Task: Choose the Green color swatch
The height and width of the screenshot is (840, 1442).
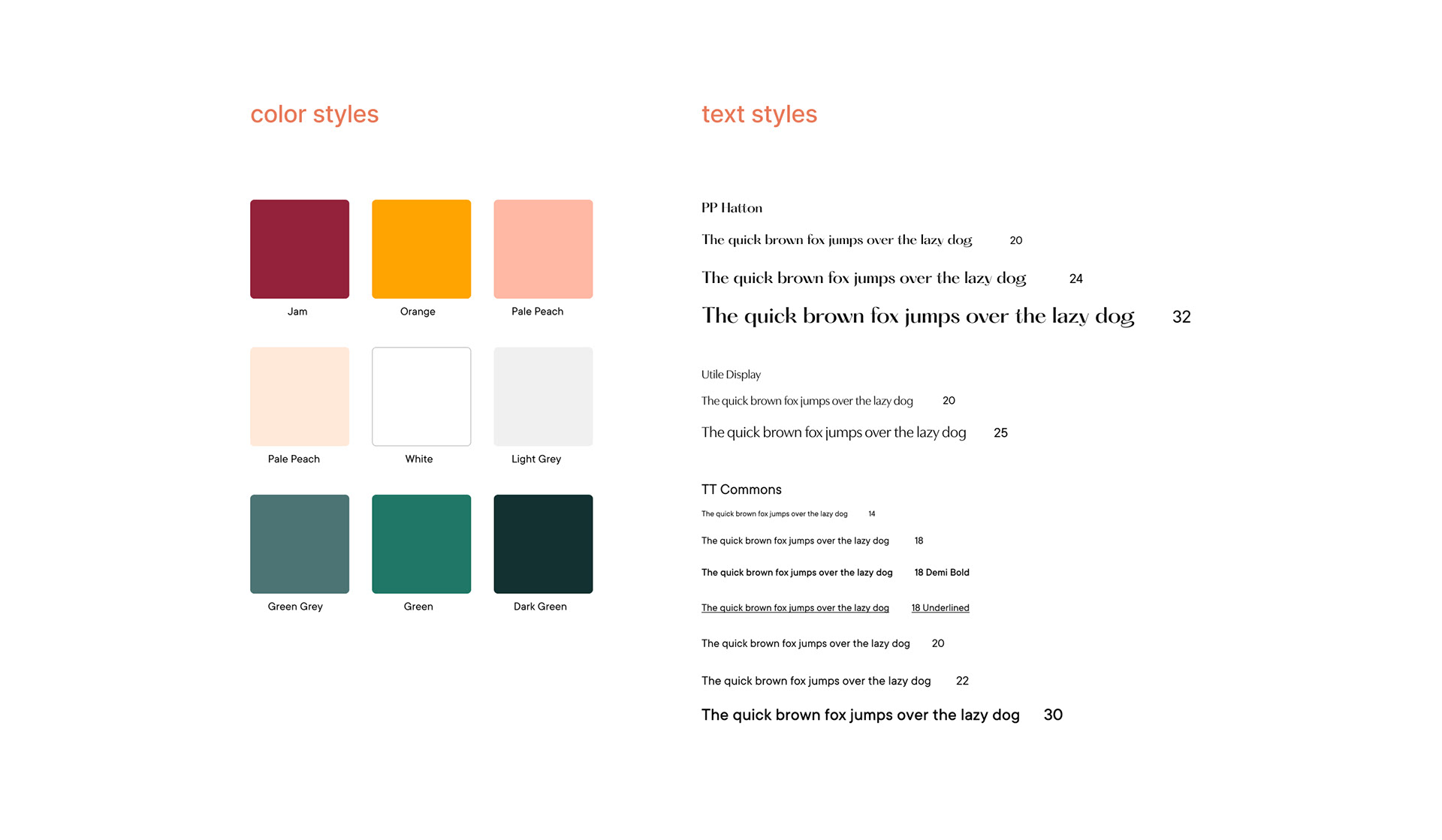Action: tap(421, 544)
